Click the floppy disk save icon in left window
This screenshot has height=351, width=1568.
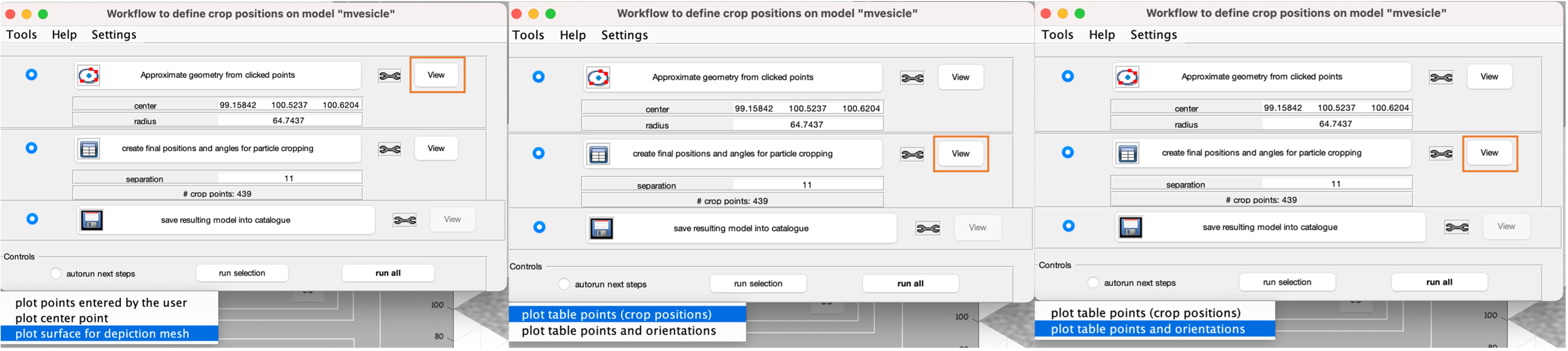(x=91, y=221)
